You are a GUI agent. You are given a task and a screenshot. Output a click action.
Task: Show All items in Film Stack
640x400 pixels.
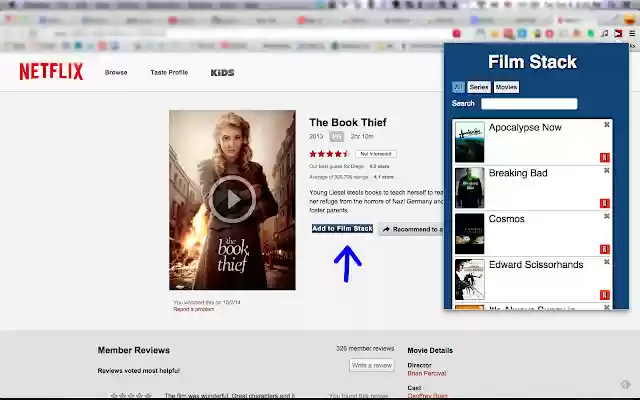coord(458,87)
